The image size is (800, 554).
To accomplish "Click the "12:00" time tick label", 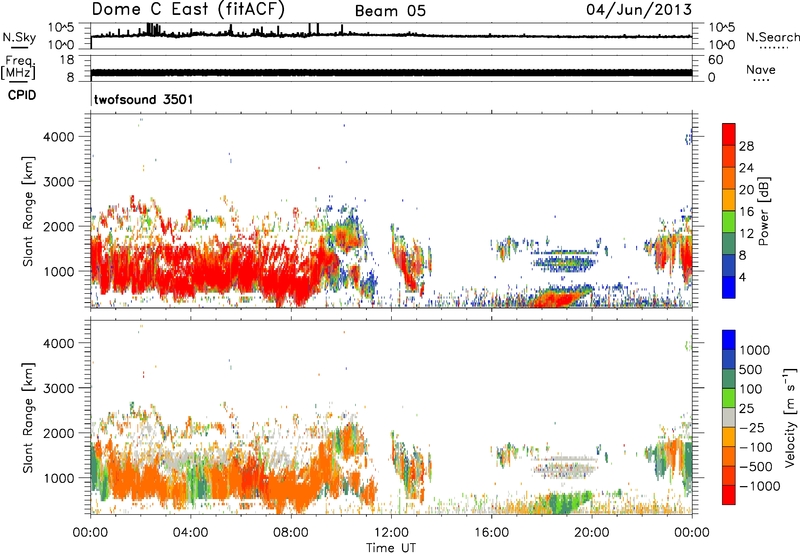I will (391, 533).
